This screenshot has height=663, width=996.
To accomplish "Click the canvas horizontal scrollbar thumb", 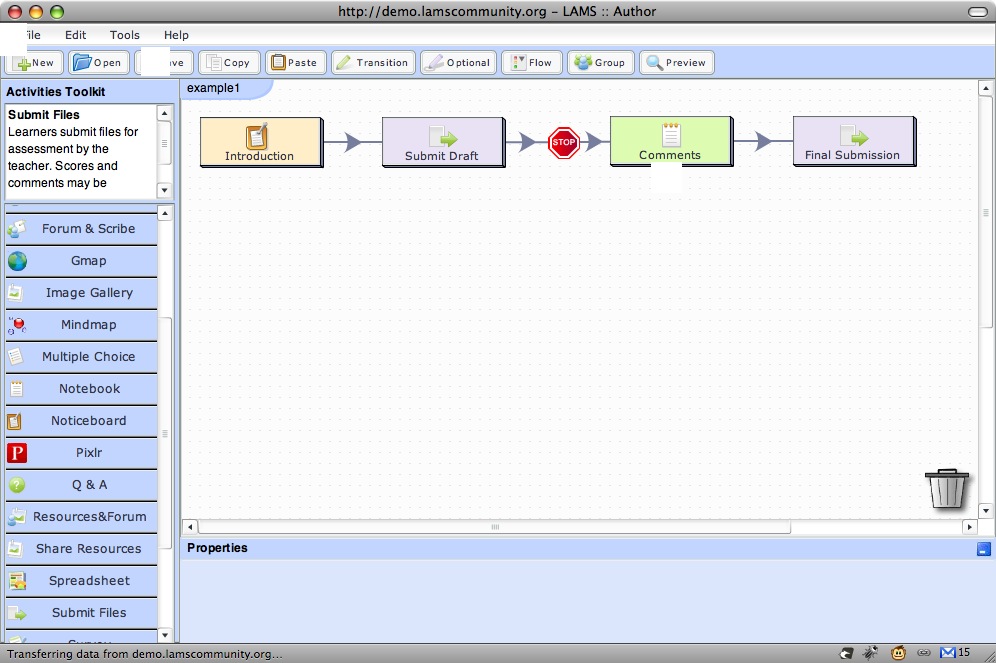I will click(494, 526).
